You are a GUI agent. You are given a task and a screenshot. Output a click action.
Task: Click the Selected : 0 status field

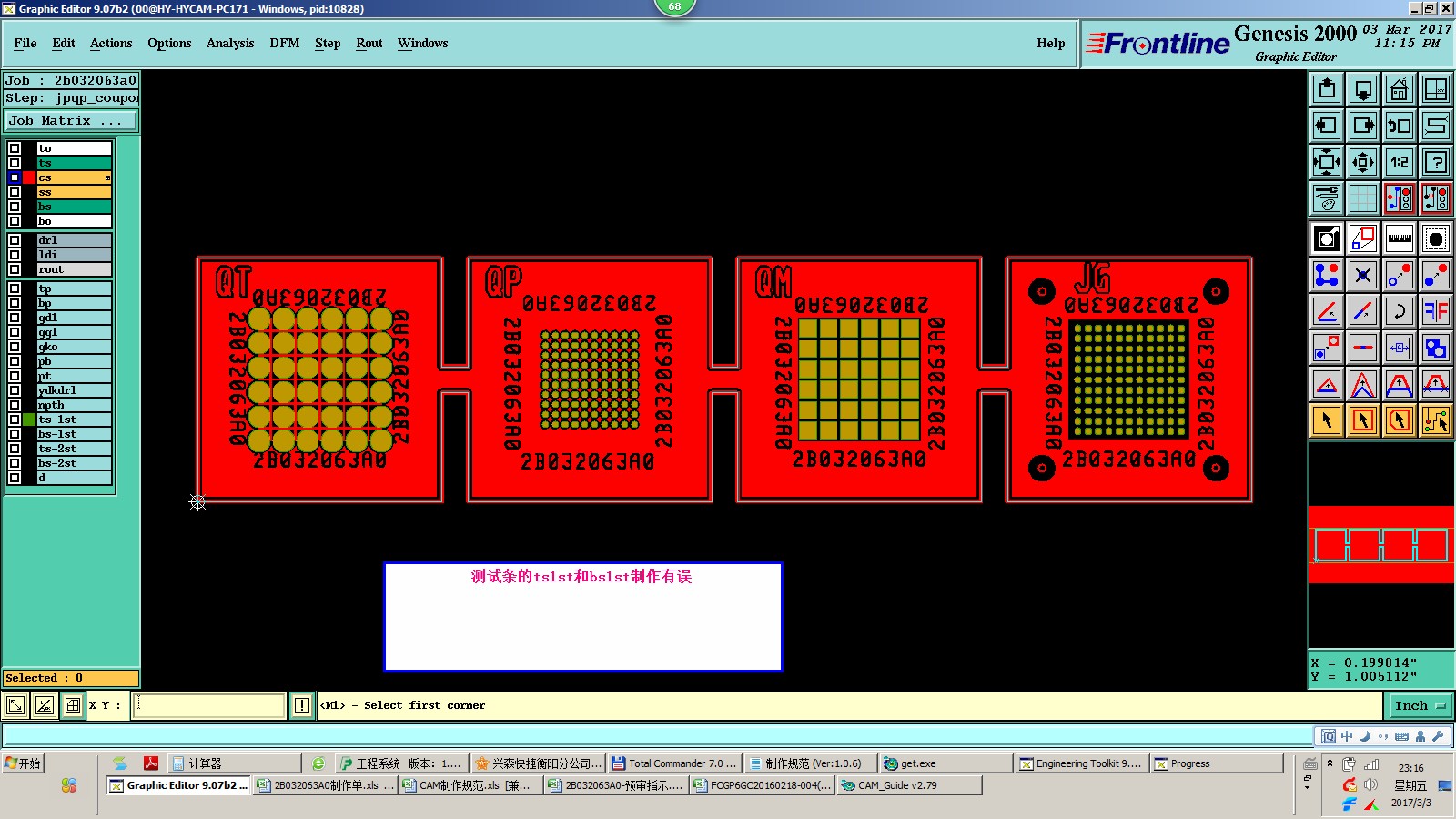71,678
